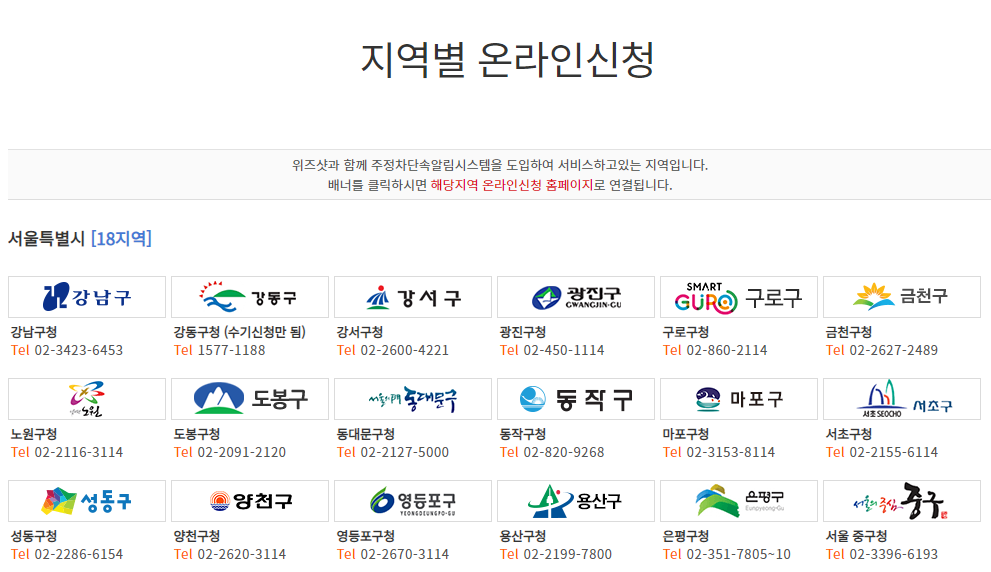The image size is (991, 572).
Task: Click the 마포구청 name label
Action: [686, 434]
